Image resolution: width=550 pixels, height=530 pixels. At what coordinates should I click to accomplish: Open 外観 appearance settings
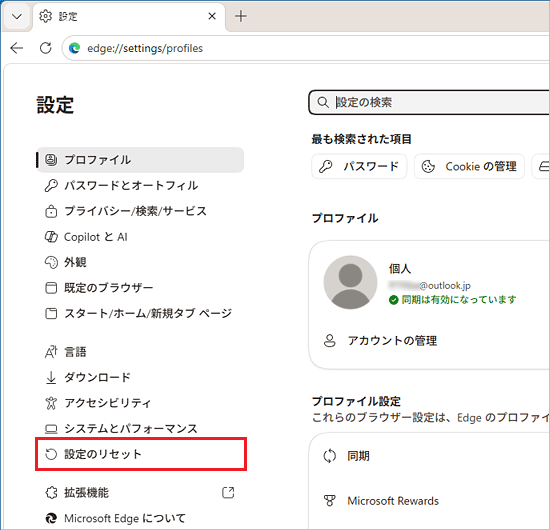tap(140, 262)
